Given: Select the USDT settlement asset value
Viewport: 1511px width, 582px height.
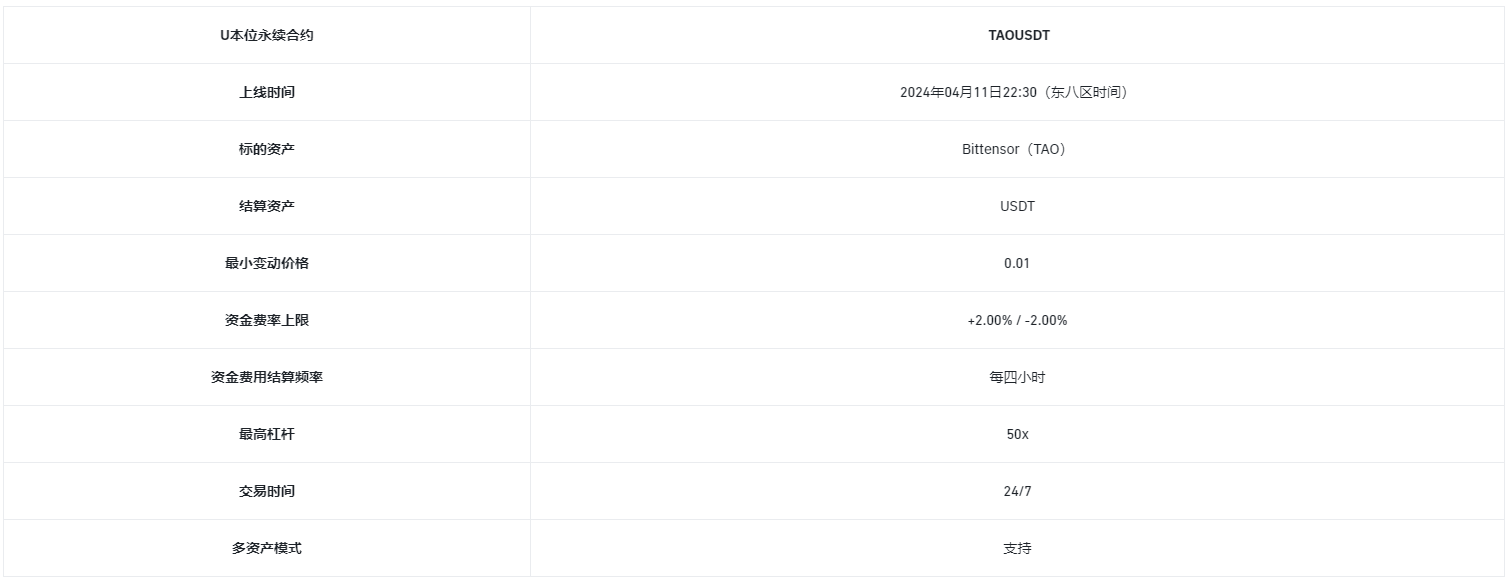Looking at the screenshot, I should [1017, 206].
